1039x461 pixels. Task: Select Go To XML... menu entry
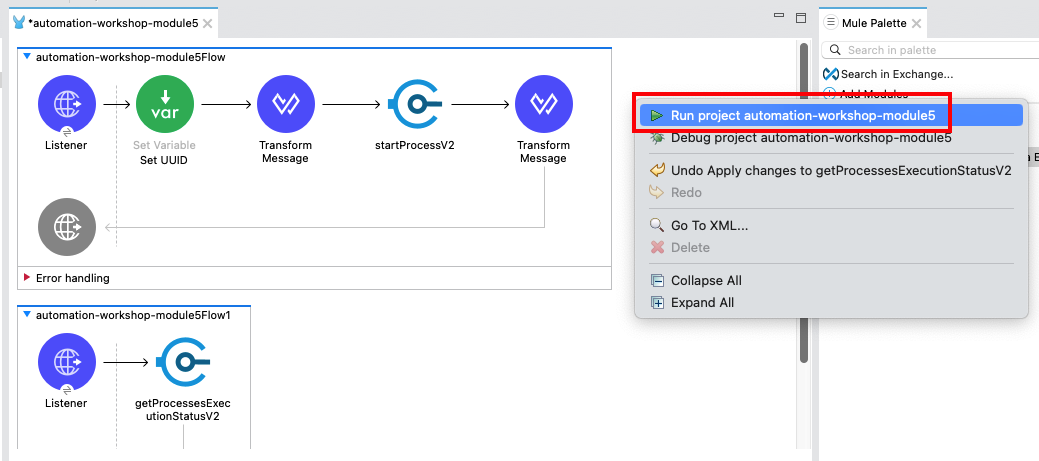[x=709, y=225]
